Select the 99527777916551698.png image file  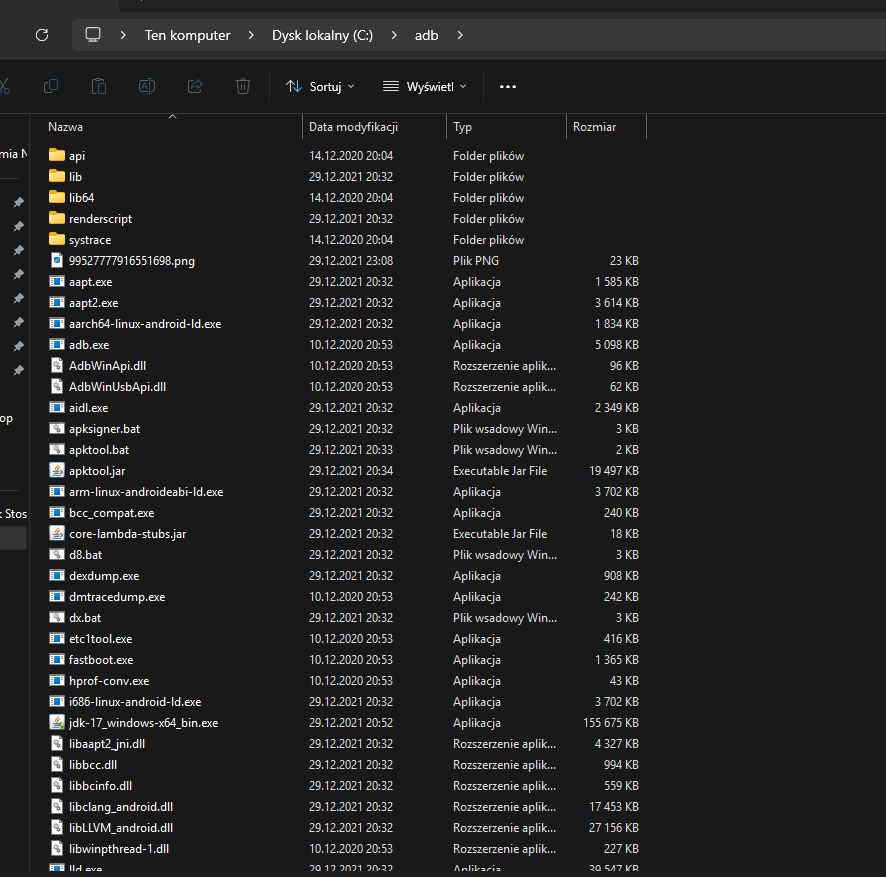coord(131,261)
